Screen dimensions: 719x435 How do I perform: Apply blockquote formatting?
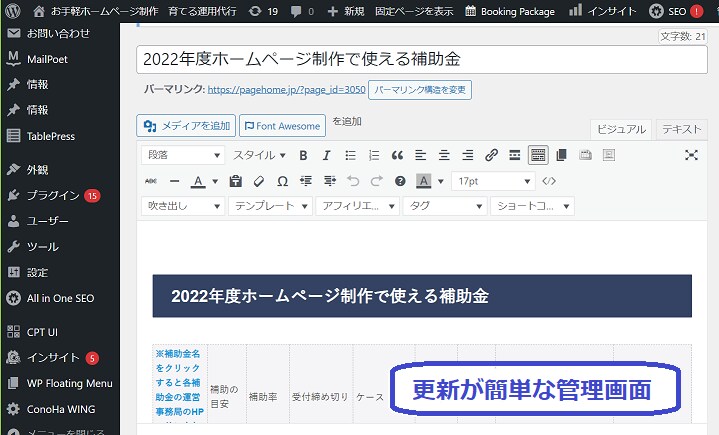click(x=397, y=155)
